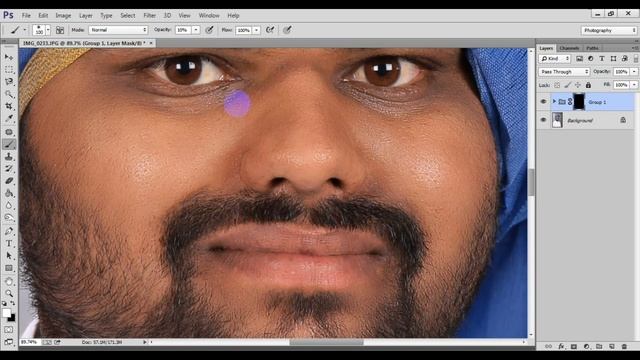Screen dimensions: 640x360
Task: Change the screen mode
Action: [x=9, y=342]
